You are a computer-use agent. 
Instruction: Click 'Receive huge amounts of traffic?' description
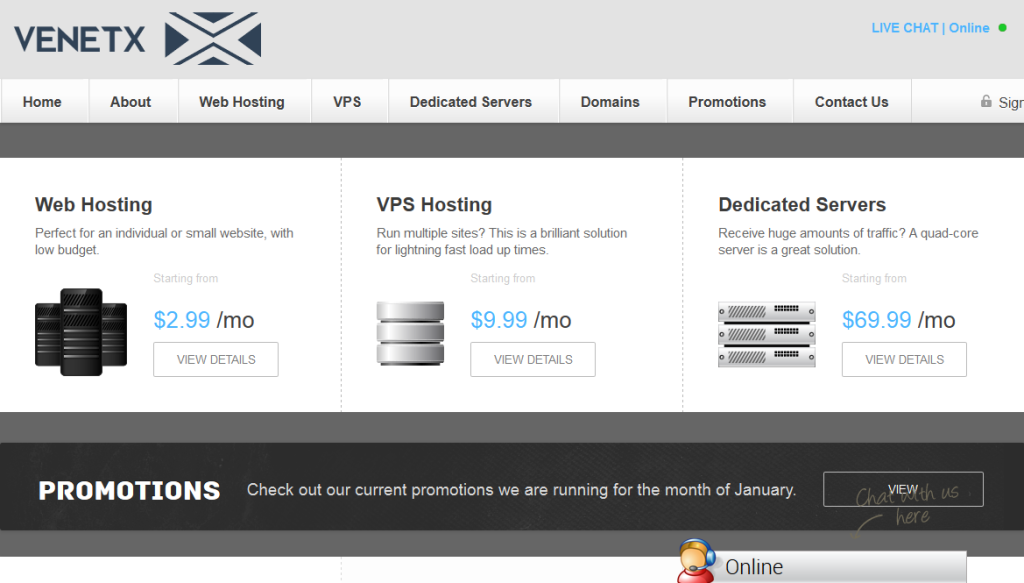click(848, 242)
